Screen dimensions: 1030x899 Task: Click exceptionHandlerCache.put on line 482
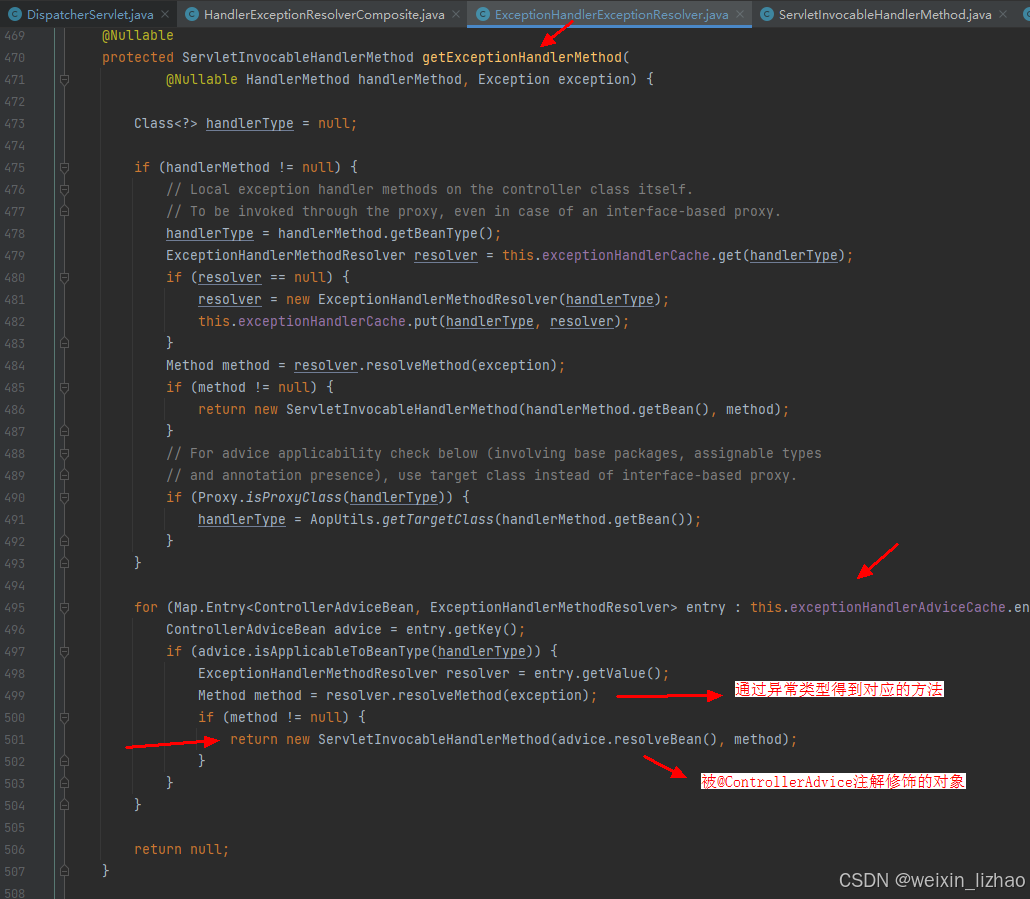click(338, 322)
